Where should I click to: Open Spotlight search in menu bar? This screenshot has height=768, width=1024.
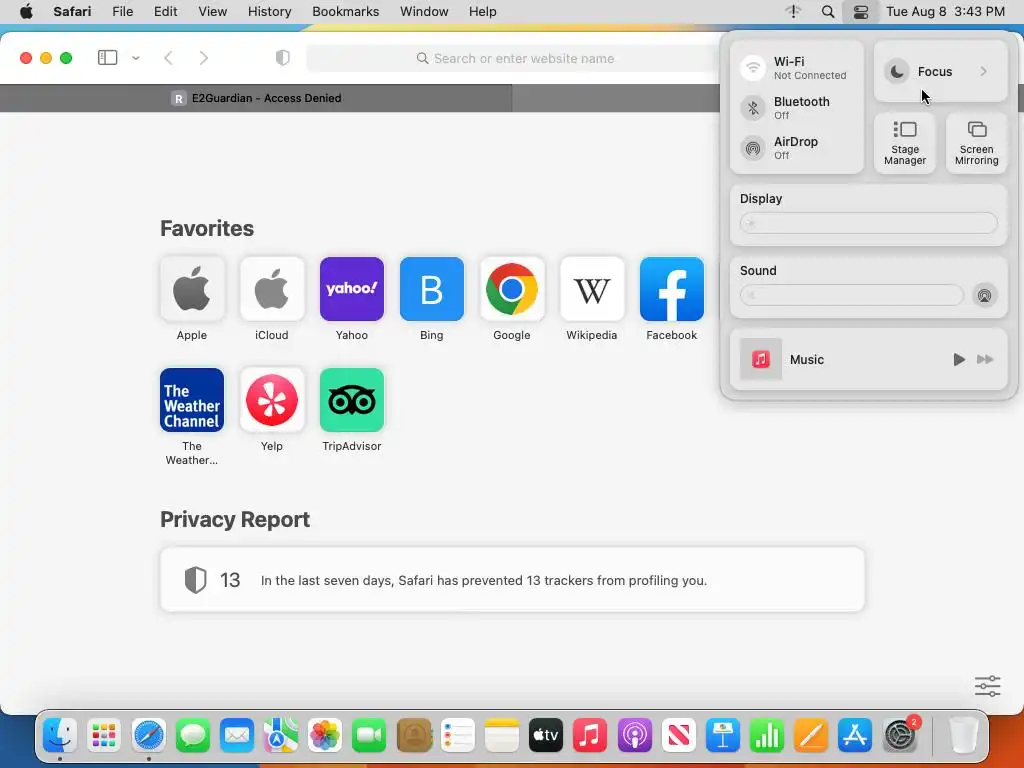(x=827, y=12)
